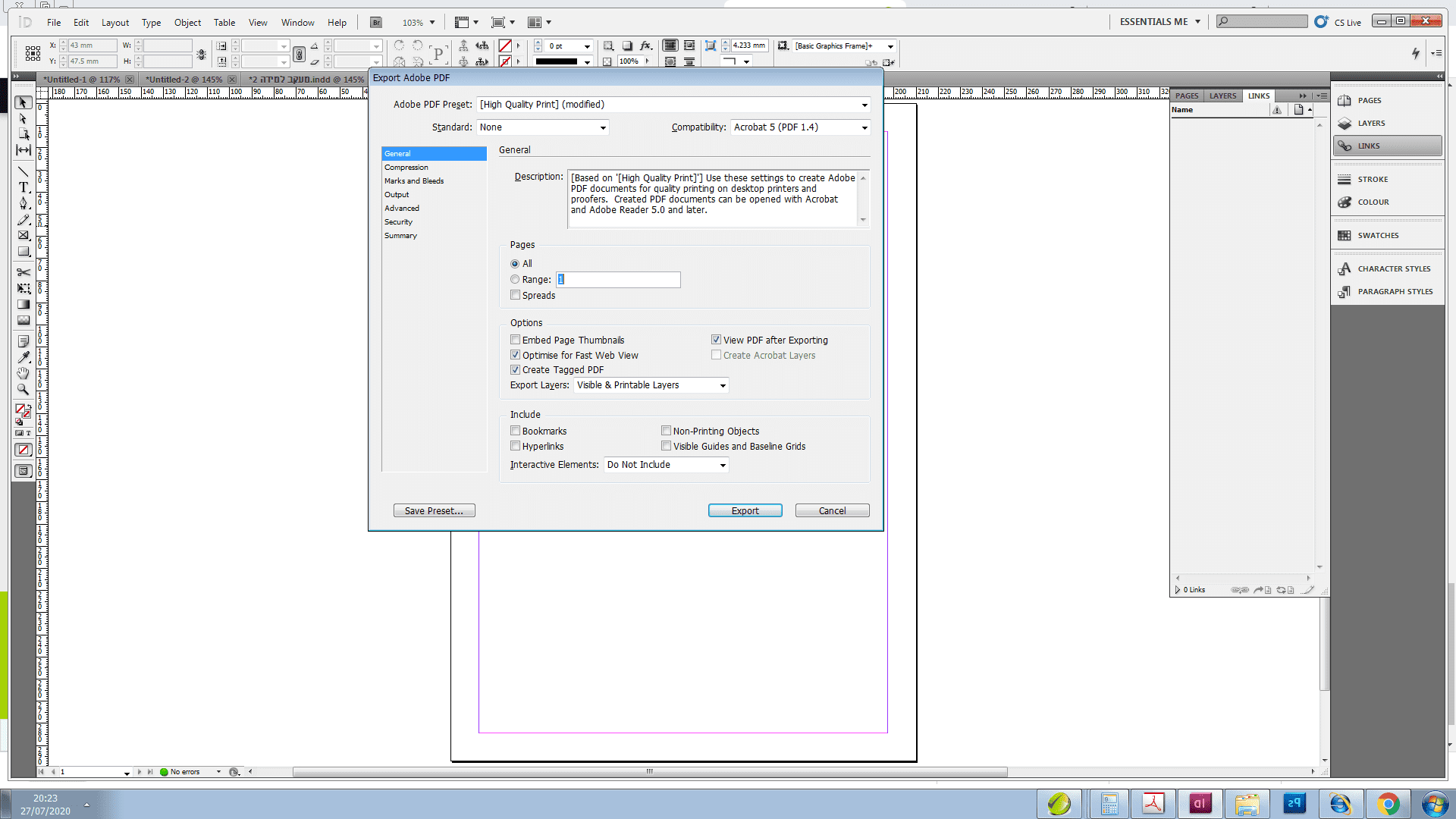Click the Save Preset button
Screen dimensions: 1456x819
point(434,510)
